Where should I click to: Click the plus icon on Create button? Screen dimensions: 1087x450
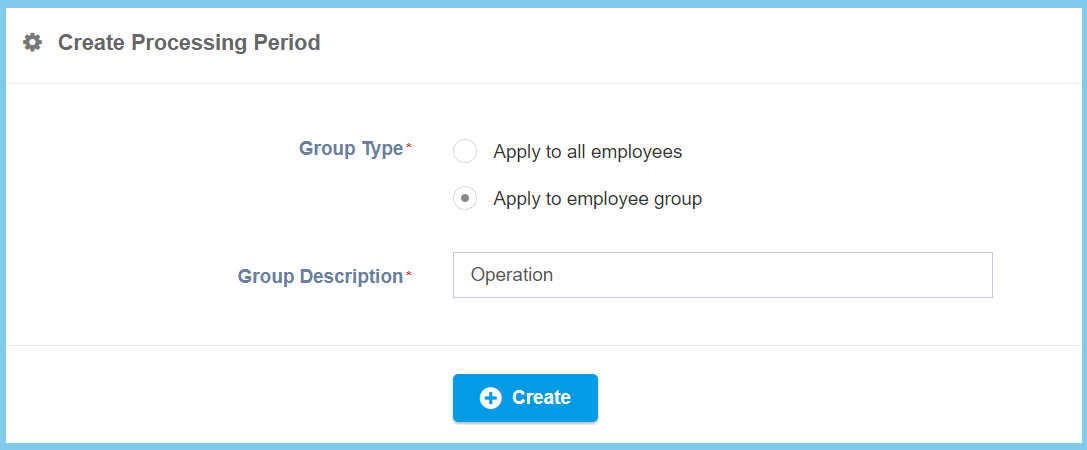pyautogui.click(x=490, y=398)
